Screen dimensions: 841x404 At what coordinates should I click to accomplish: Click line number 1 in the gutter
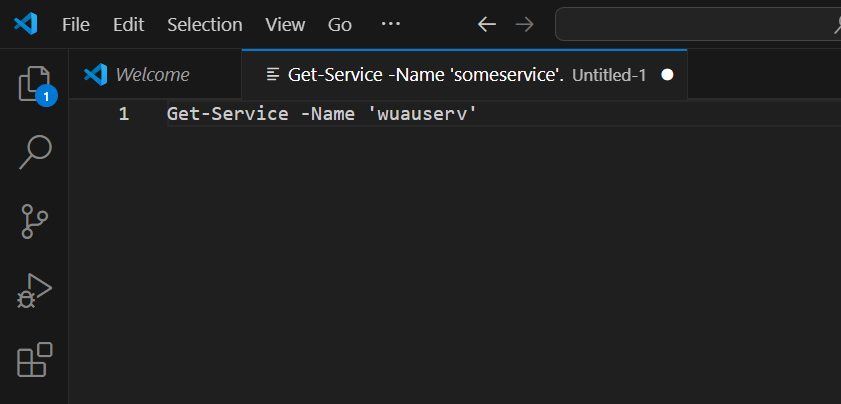124,114
